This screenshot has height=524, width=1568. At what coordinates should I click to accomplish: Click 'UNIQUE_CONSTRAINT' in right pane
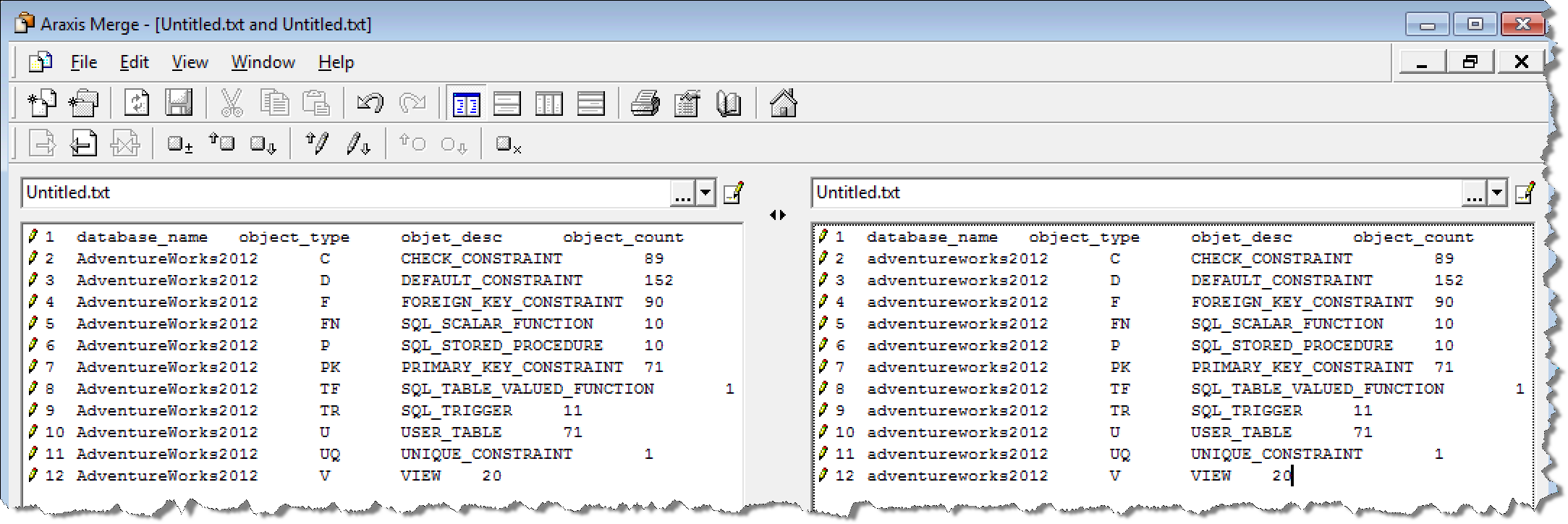point(1276,455)
